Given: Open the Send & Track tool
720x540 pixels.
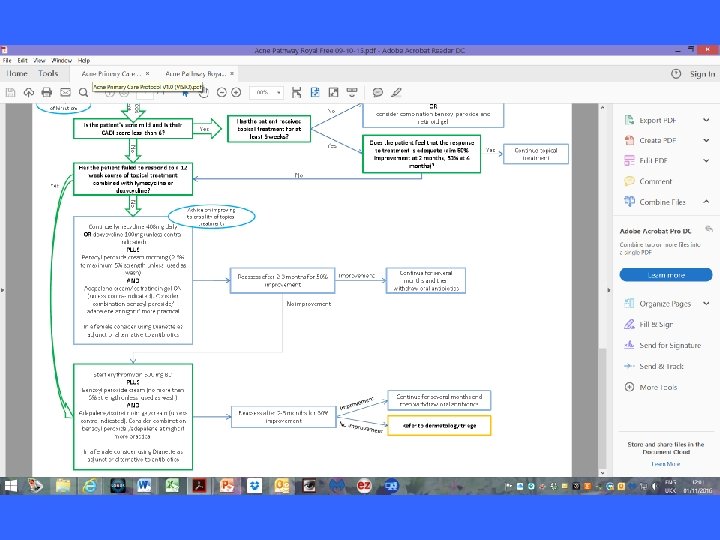Looking at the screenshot, I should coord(661,366).
